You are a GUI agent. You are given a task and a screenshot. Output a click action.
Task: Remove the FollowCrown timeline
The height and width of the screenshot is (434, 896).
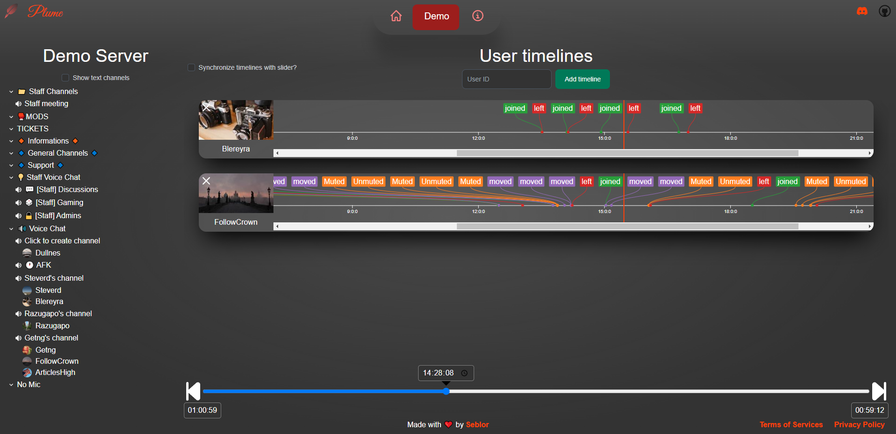click(206, 181)
